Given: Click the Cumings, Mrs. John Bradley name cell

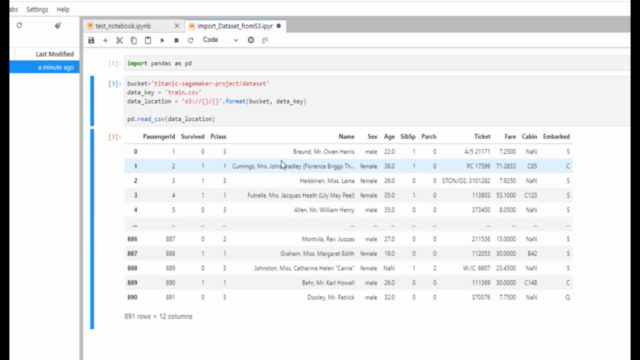Looking at the screenshot, I should 293,167.
